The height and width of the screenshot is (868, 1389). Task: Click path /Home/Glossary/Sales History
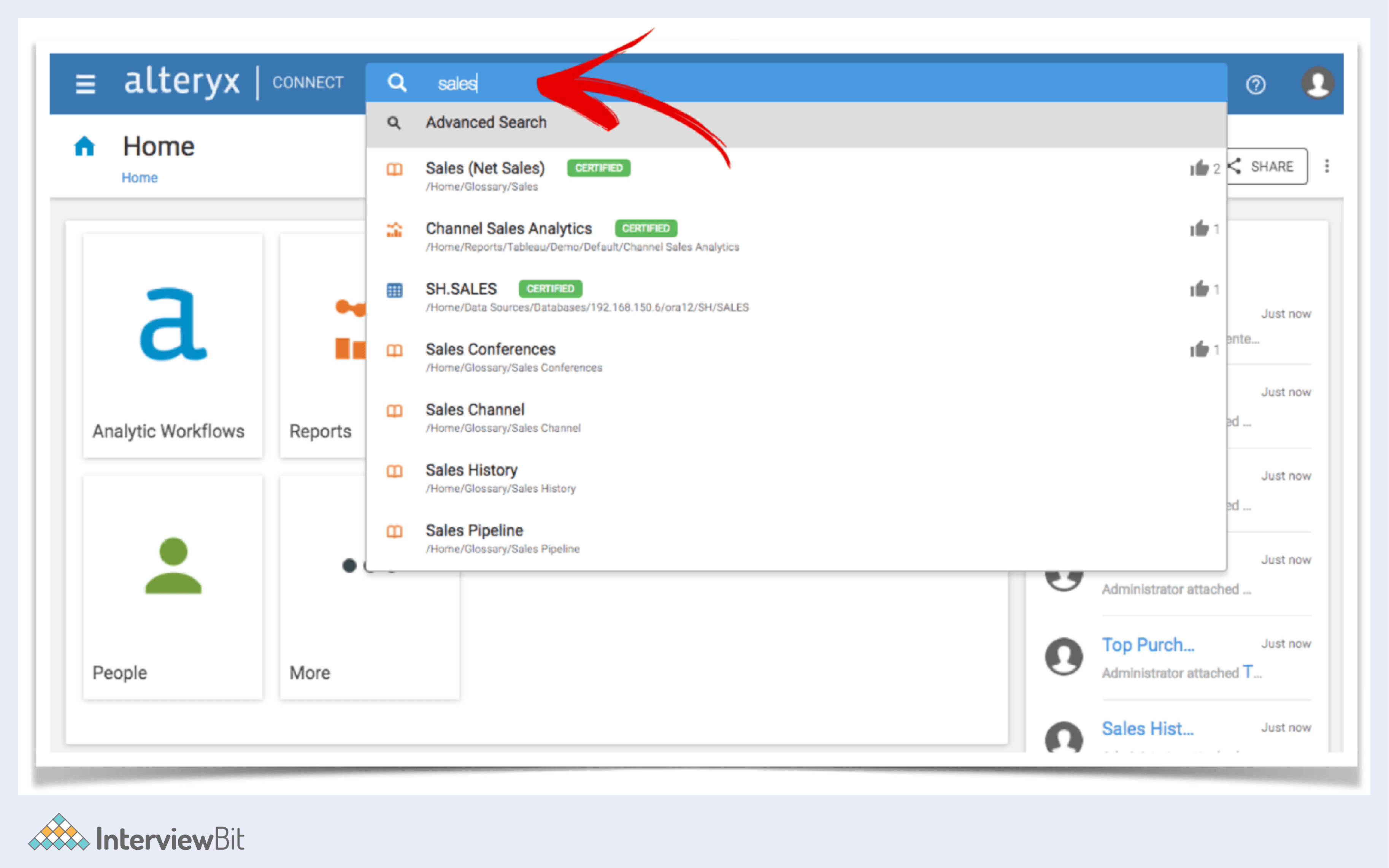pyautogui.click(x=501, y=489)
